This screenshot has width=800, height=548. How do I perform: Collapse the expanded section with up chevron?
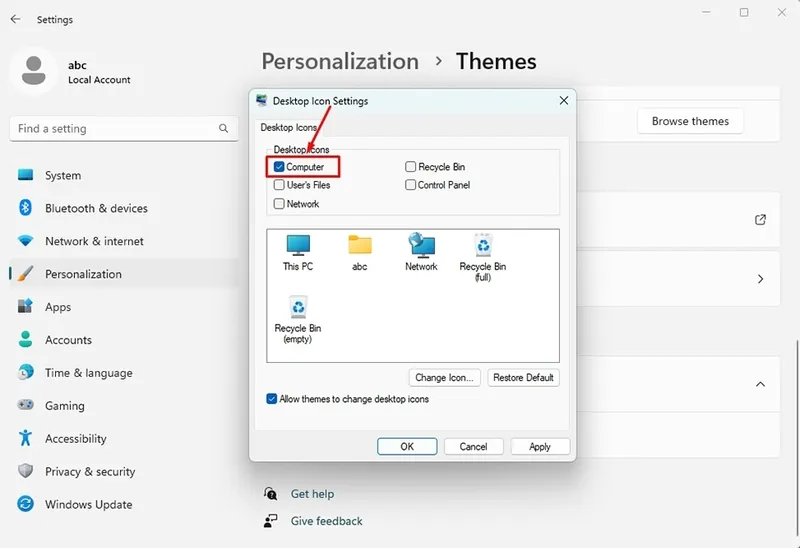[760, 384]
